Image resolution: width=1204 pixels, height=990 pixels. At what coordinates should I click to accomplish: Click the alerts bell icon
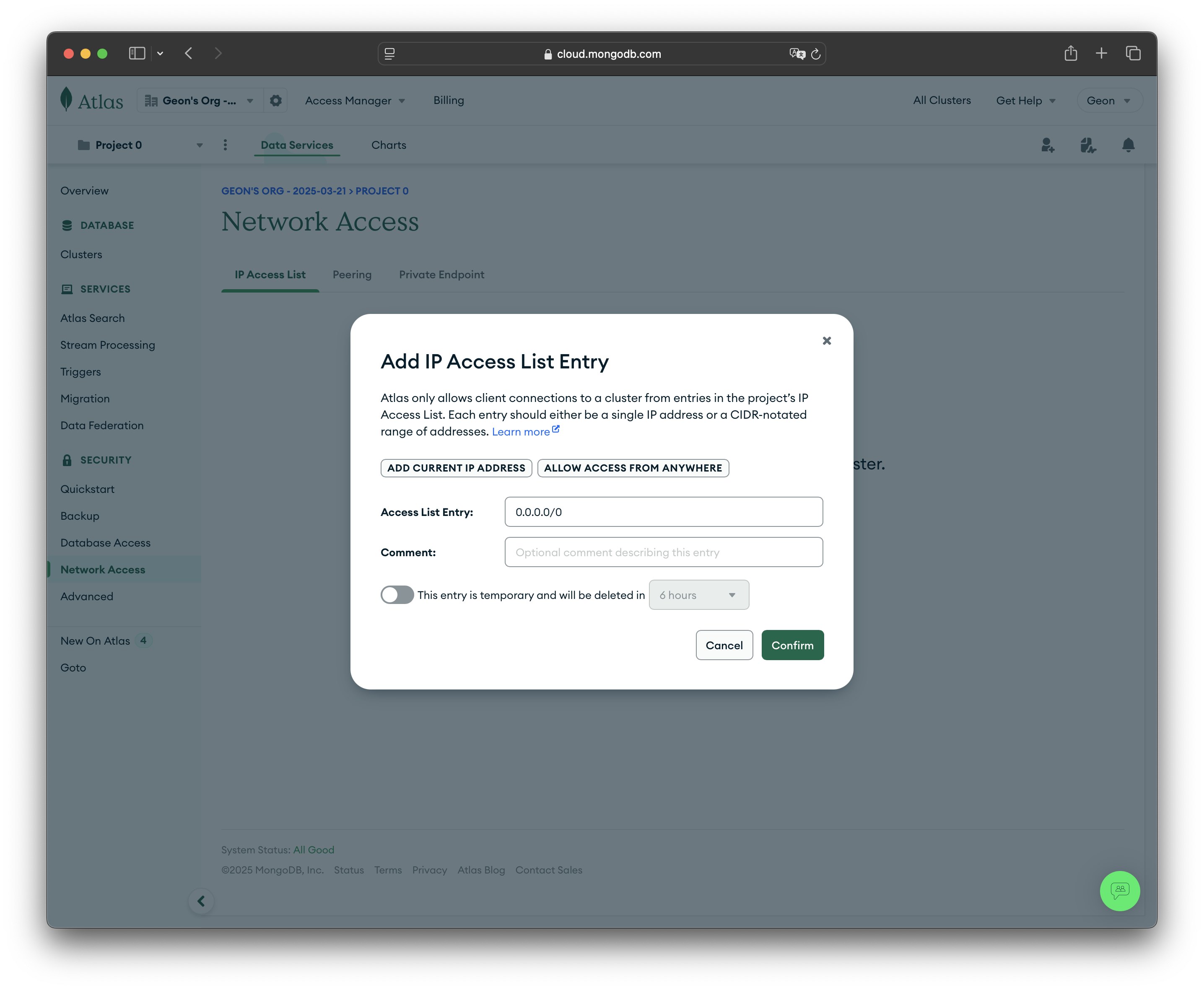[1128, 145]
